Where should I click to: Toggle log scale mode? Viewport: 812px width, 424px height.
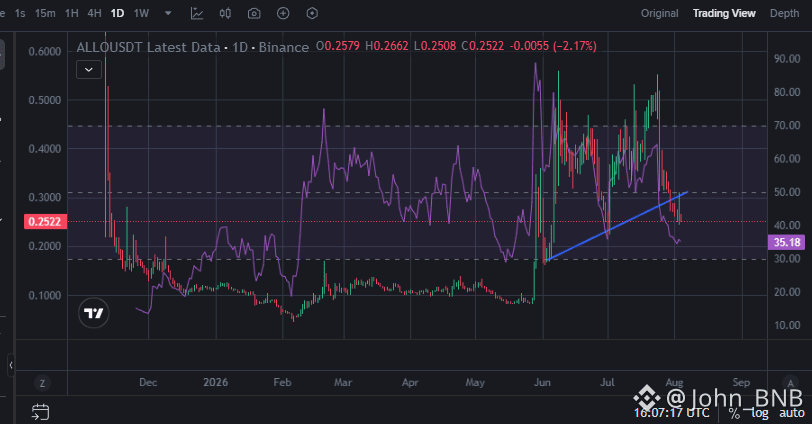point(759,413)
